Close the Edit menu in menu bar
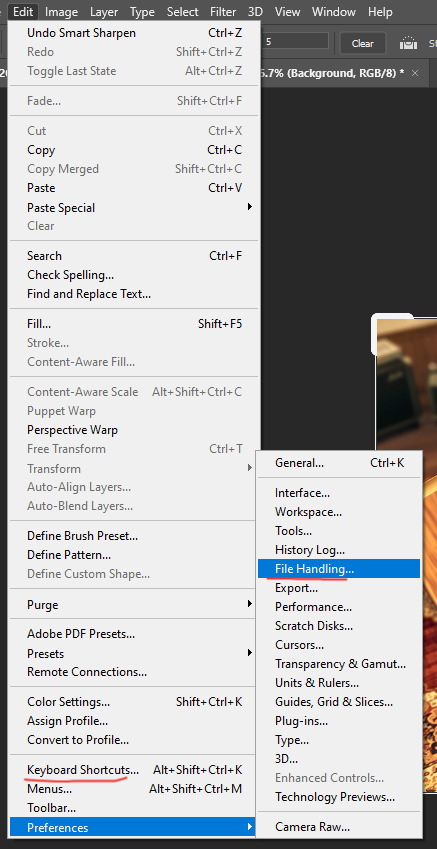This screenshot has width=437, height=849. point(23,11)
